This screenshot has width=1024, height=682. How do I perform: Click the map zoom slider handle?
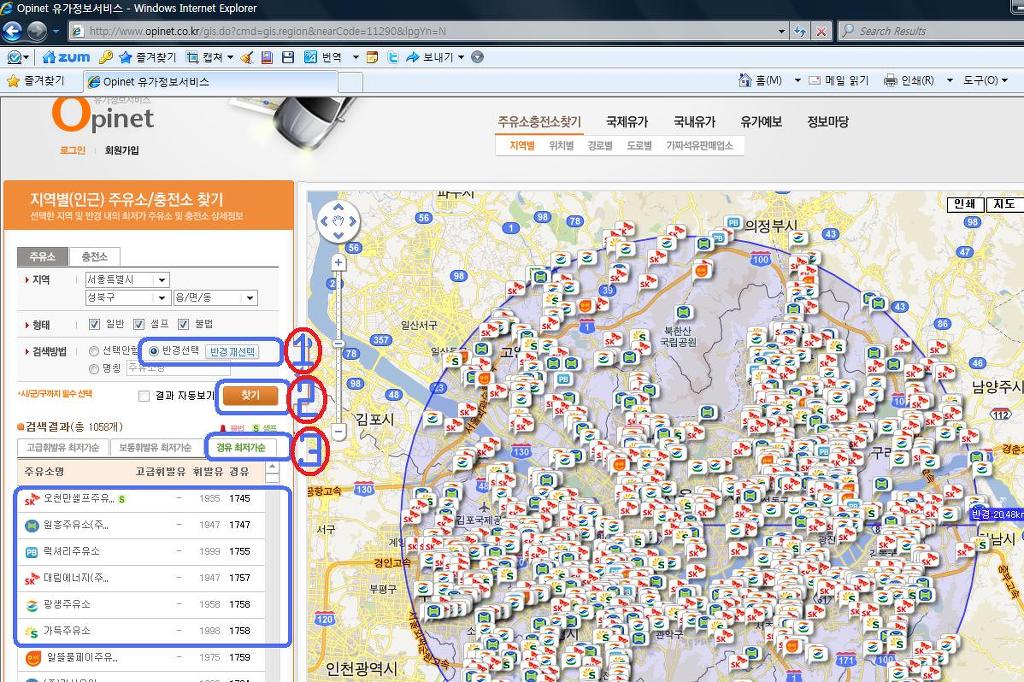pos(338,344)
